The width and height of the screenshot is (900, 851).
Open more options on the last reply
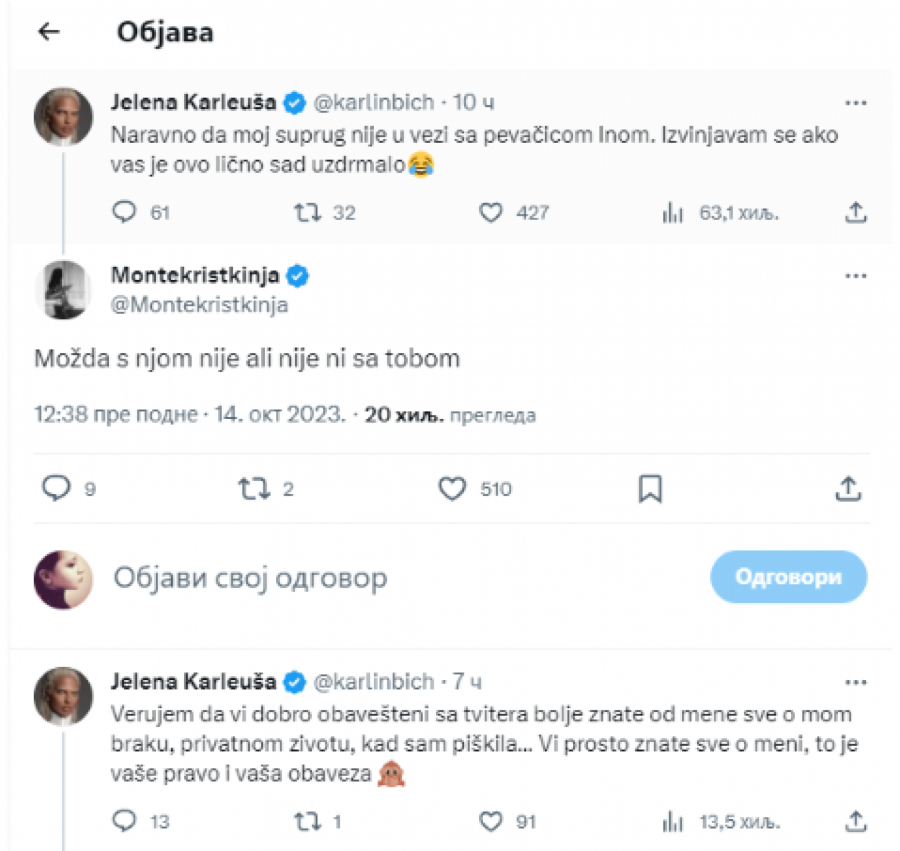(855, 682)
